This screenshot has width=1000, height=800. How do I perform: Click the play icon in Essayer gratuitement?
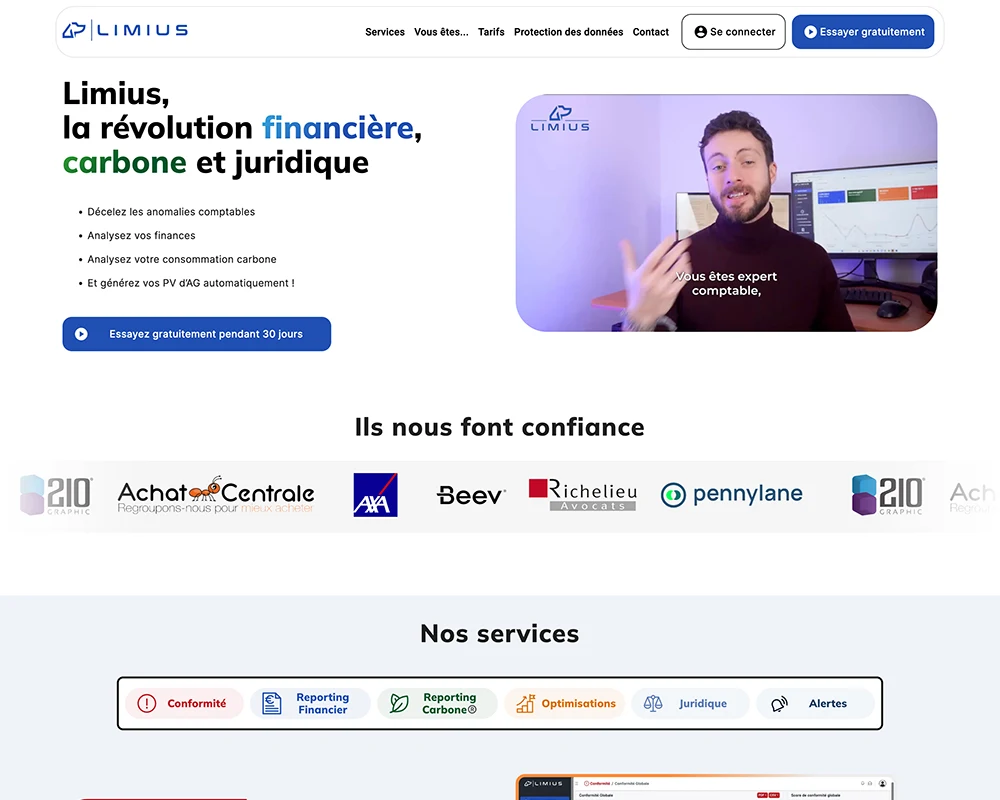tap(810, 32)
